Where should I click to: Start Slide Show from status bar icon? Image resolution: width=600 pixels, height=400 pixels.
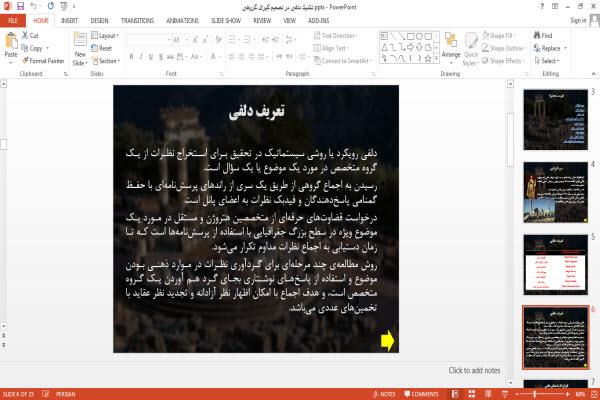point(505,394)
